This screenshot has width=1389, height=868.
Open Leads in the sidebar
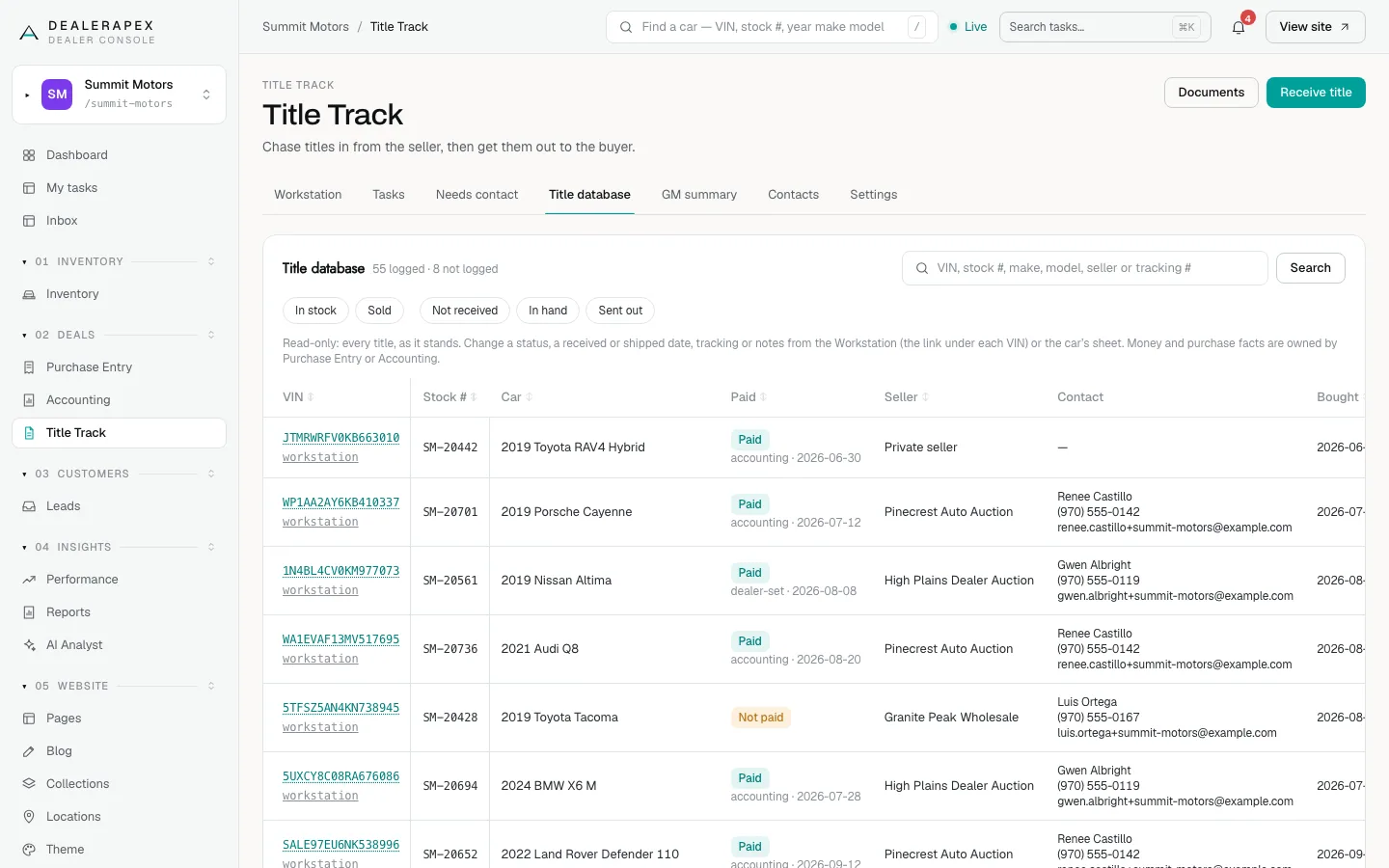[x=119, y=506]
